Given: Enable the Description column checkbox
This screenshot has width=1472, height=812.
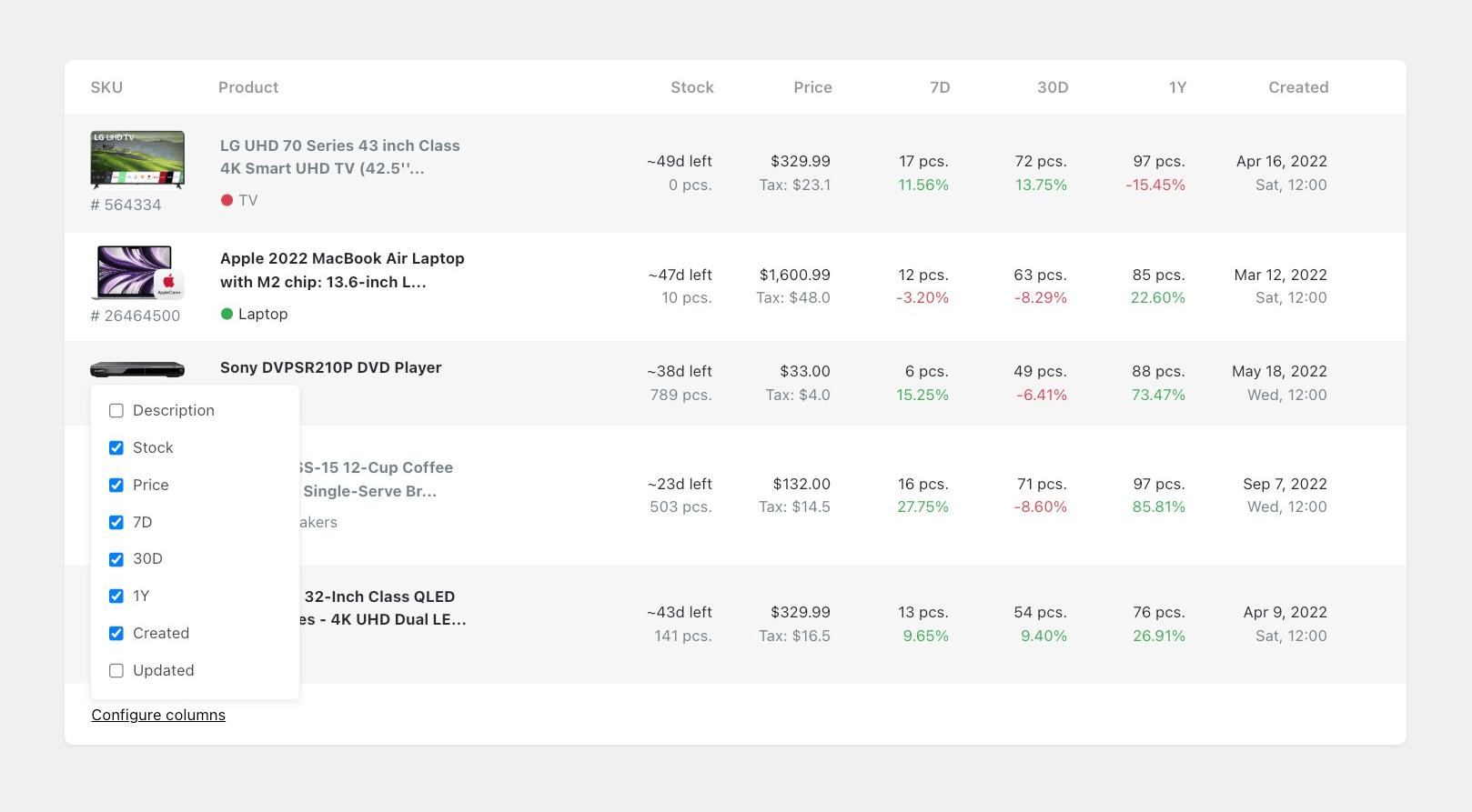Looking at the screenshot, I should (116, 411).
